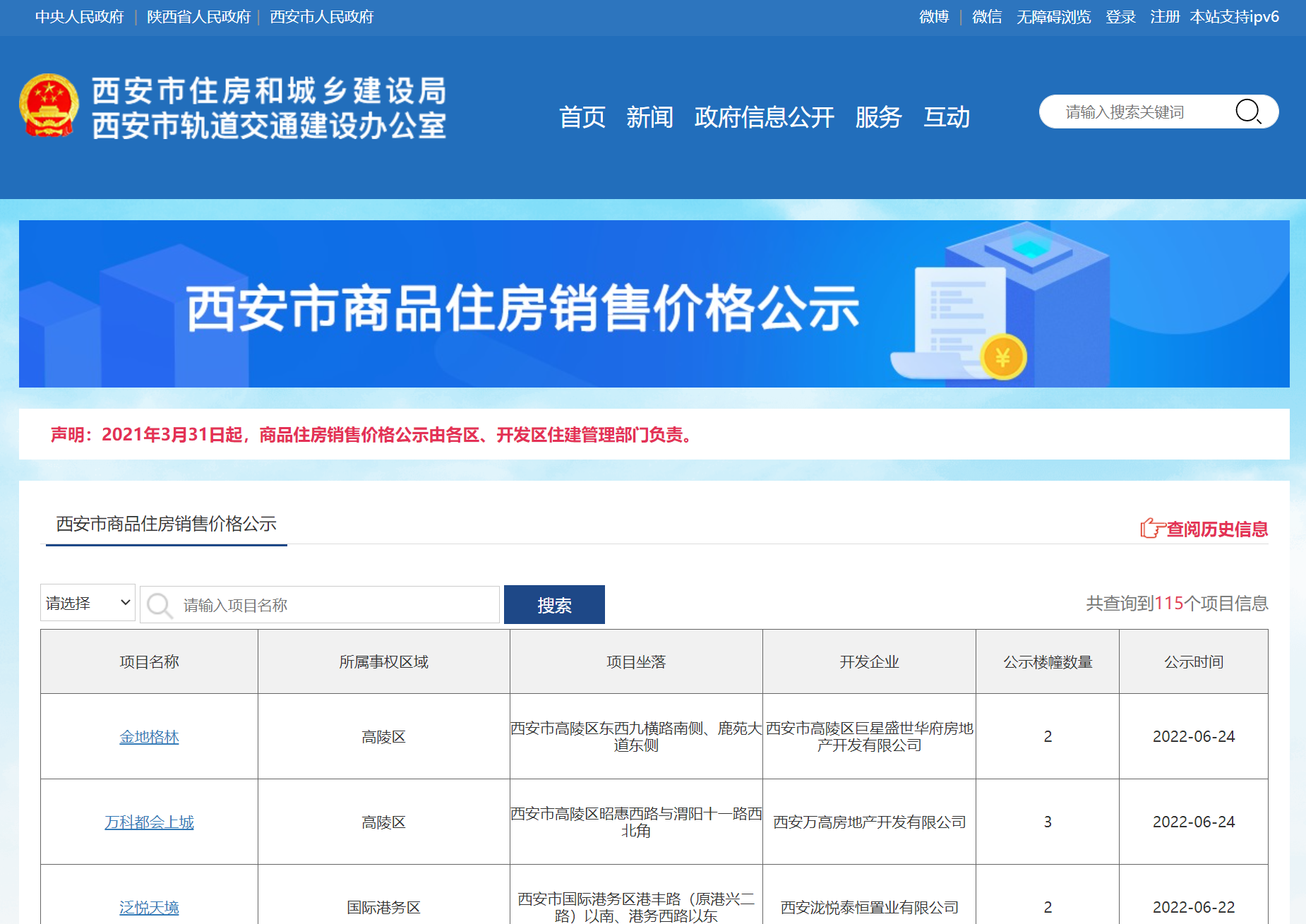Select the 西安市商品住房销售价格公示 tab

[x=166, y=524]
